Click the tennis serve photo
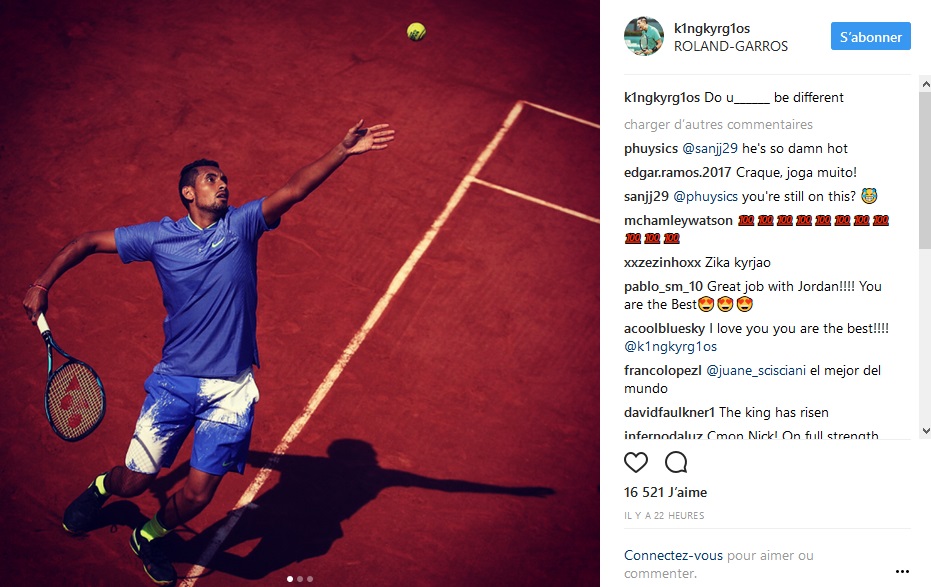Image resolution: width=931 pixels, height=587 pixels. click(300, 293)
